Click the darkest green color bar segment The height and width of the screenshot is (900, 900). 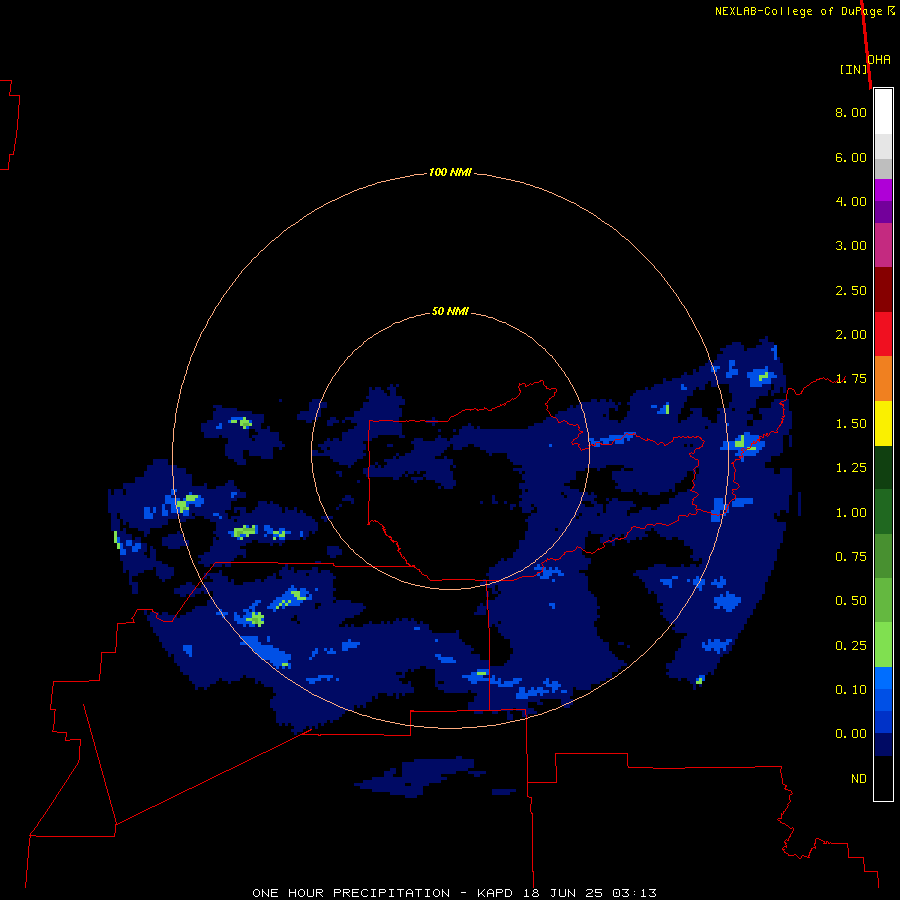pos(883,467)
